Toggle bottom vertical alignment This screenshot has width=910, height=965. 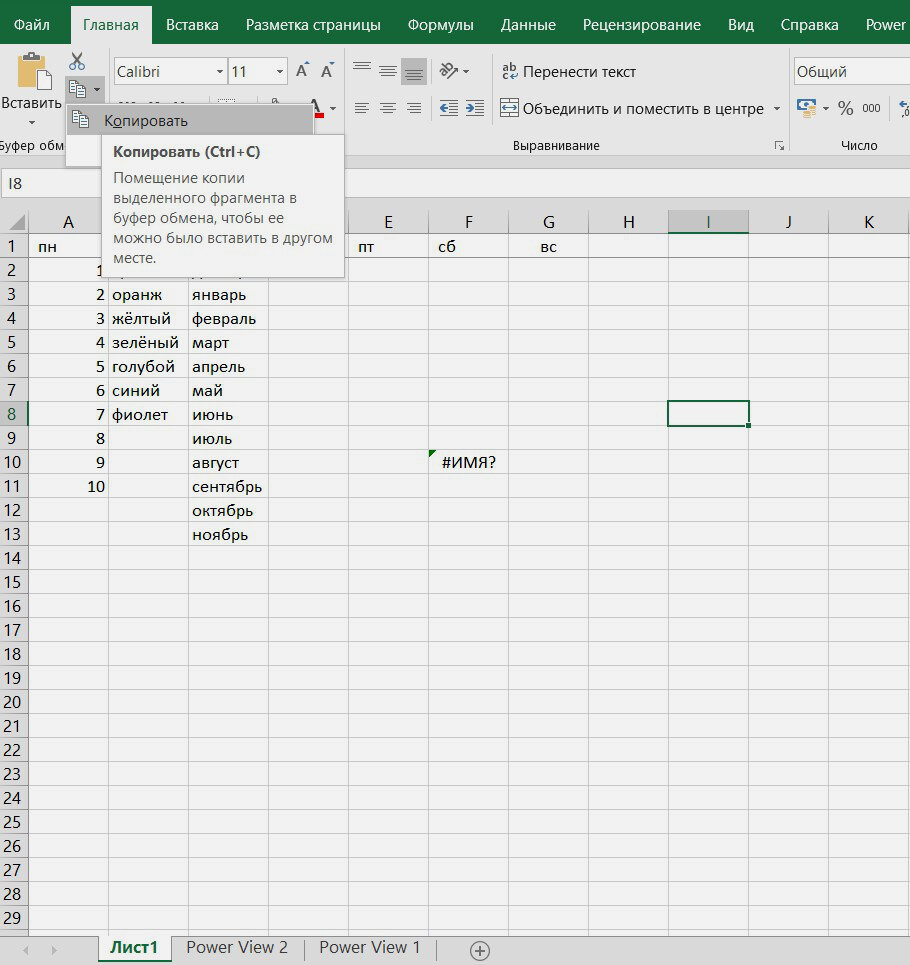click(x=413, y=71)
